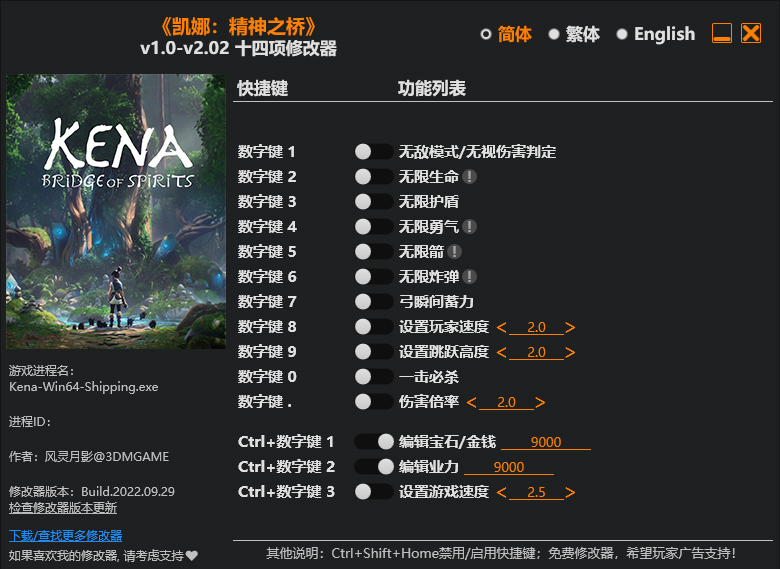Click the heart icon after the support text
Screen dimensions: 780x569
(192, 556)
